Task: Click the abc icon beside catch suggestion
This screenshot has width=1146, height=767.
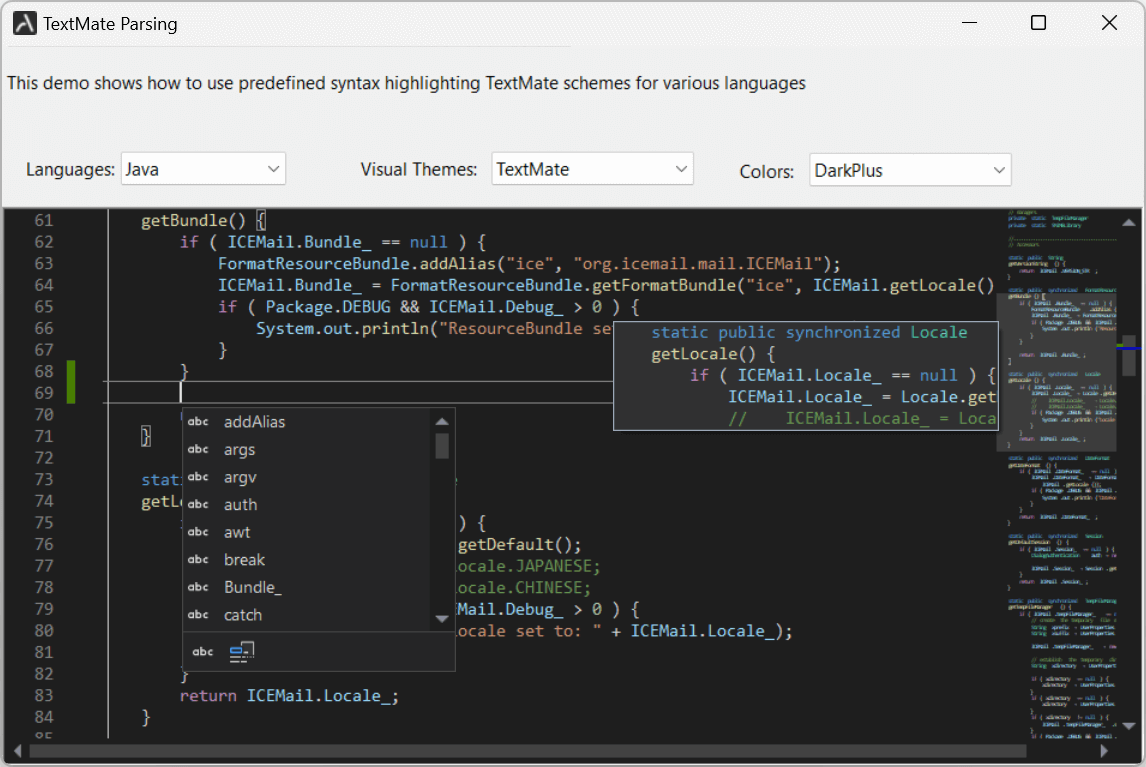Action: (198, 615)
